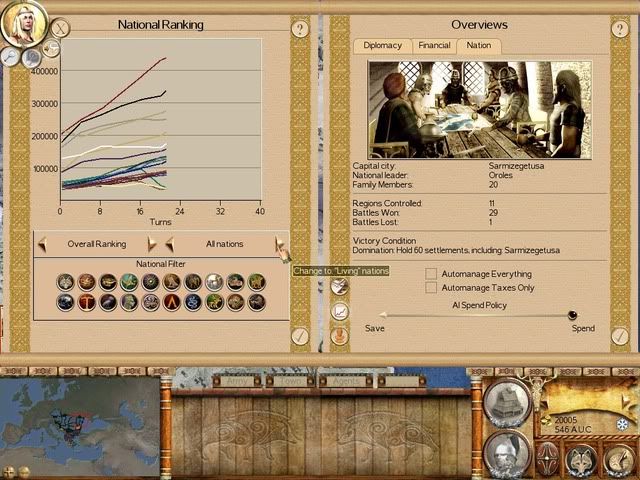Confirm the Overviews scroll with the checkmark

tap(620, 337)
